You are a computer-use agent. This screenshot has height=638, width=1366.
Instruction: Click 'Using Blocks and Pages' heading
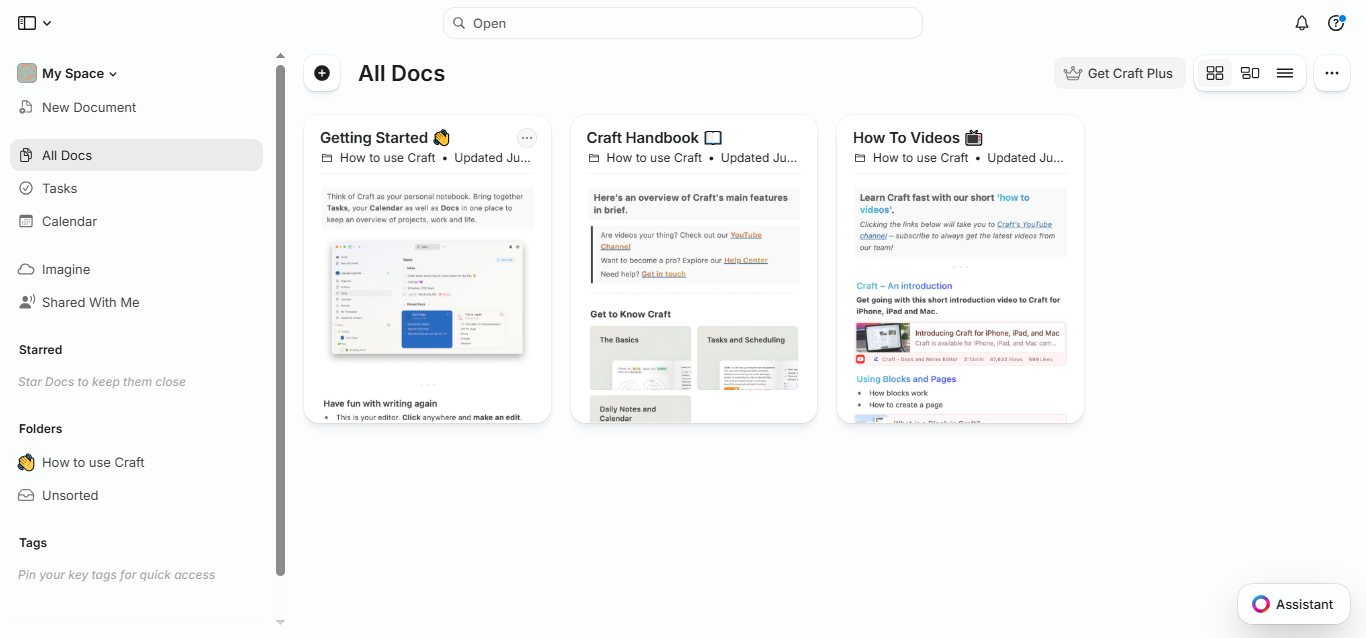pyautogui.click(x=906, y=379)
